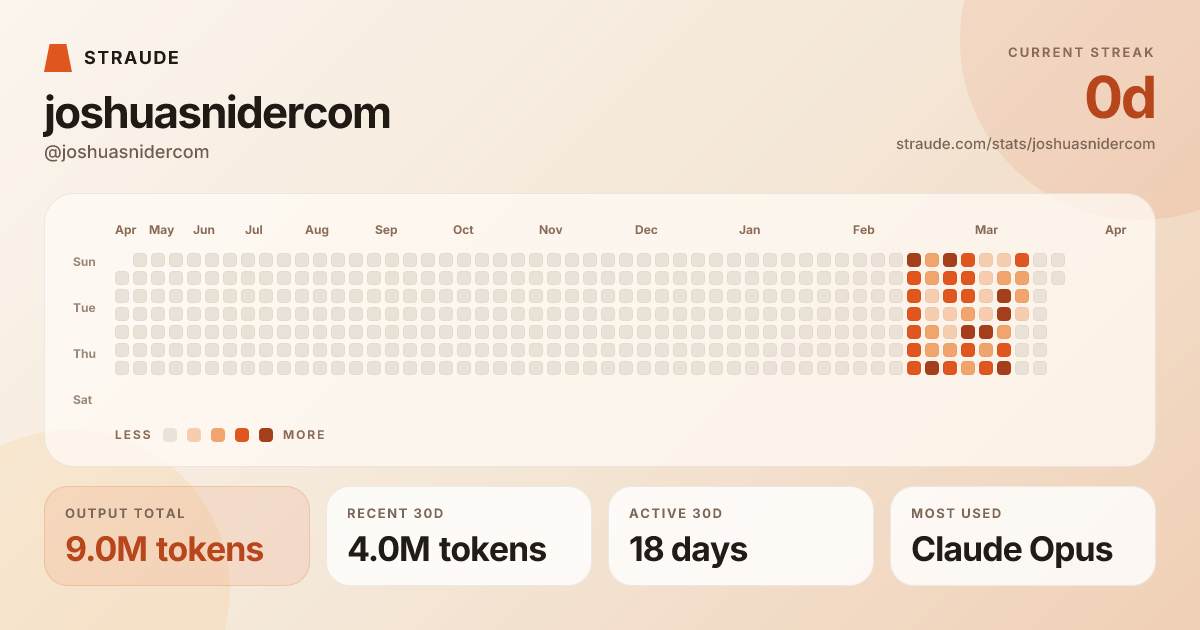Select the Oct month label

point(463,230)
